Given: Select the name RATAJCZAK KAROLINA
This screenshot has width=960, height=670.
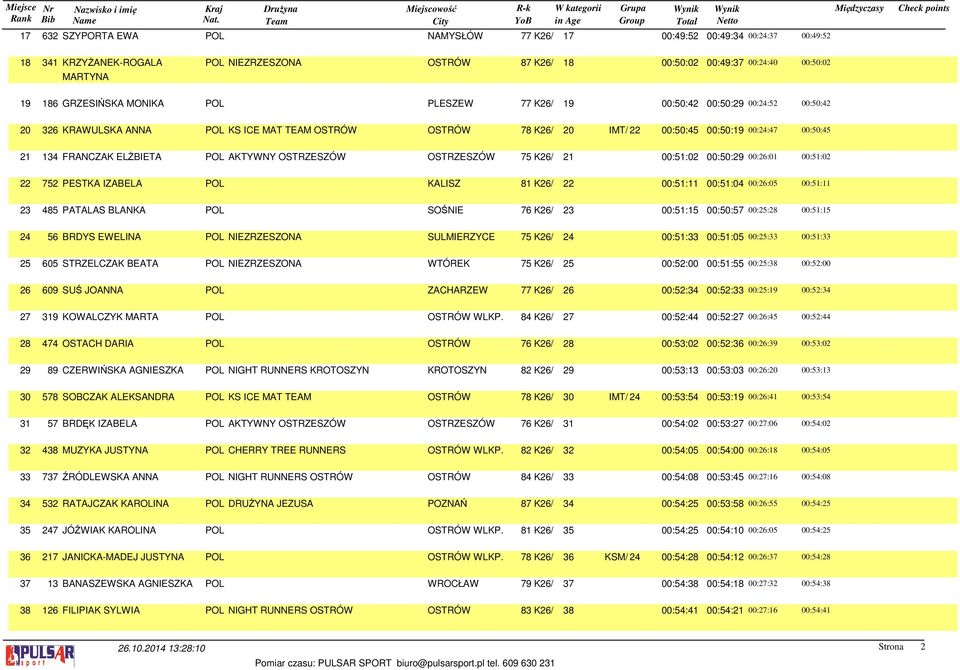Looking at the screenshot, I should (116, 503).
